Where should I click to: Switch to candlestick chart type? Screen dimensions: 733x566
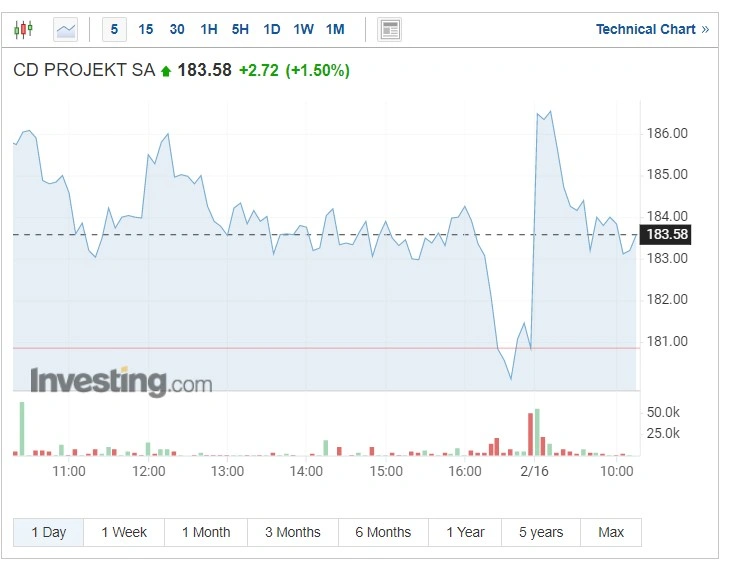click(x=23, y=29)
